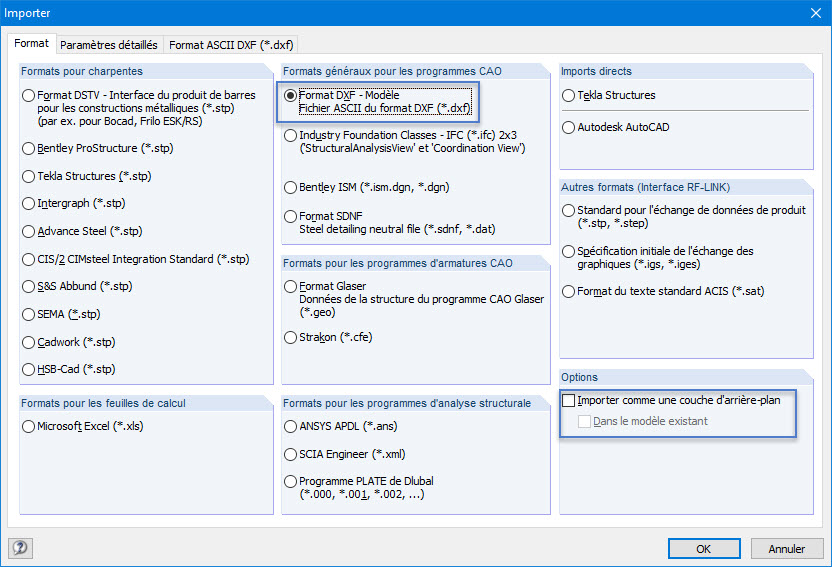
Task: Select the Tekla Structures (*.stp) format
Action: tap(29, 176)
